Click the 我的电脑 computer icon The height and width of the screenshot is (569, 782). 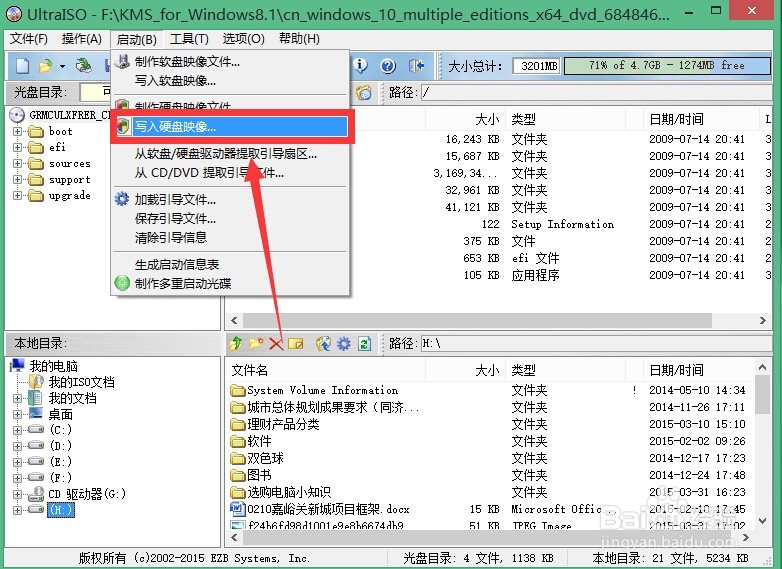(x=17, y=366)
